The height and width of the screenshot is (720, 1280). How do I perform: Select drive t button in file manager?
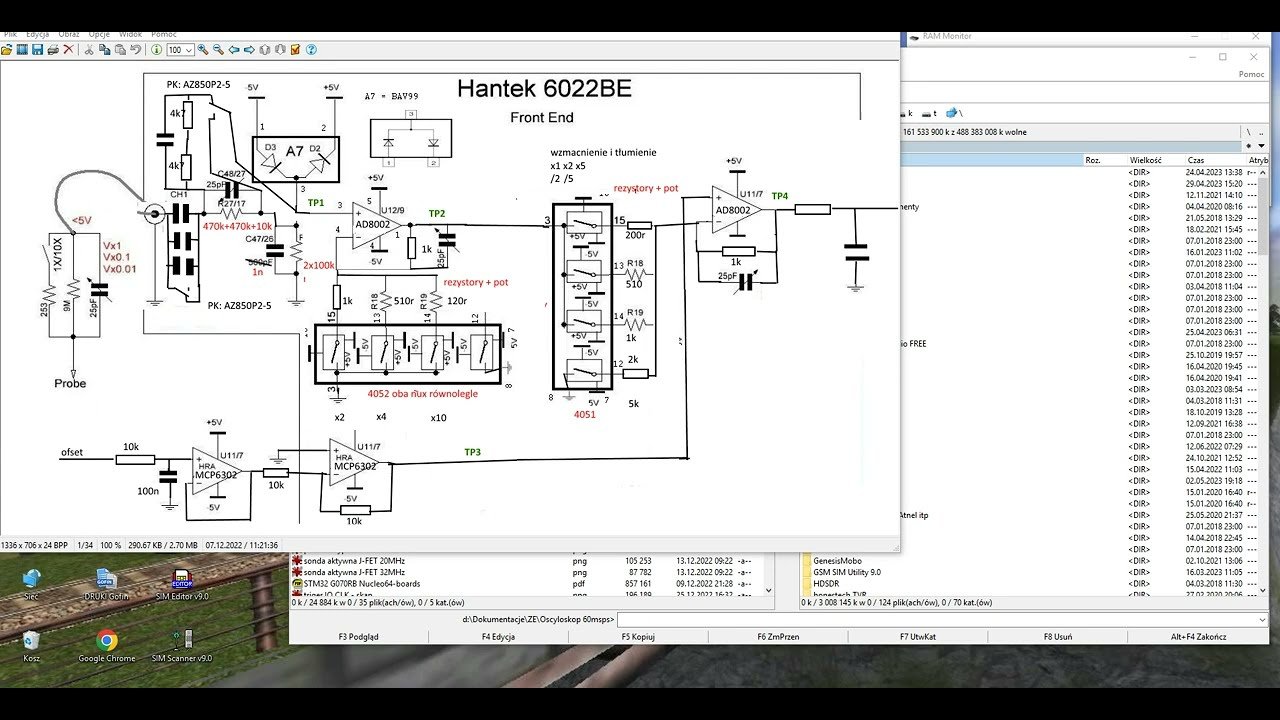930,113
